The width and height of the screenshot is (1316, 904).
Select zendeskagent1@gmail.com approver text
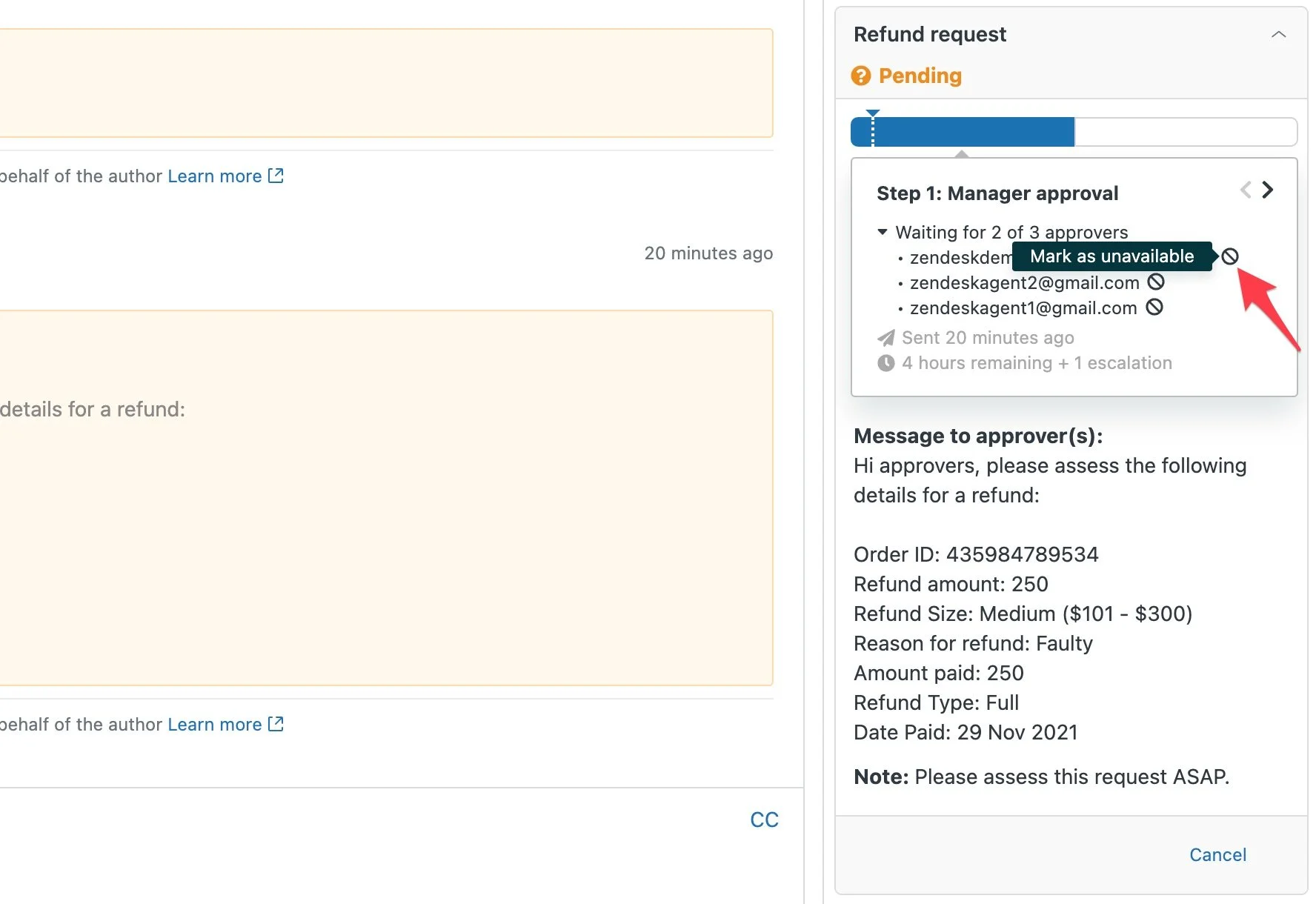pyautogui.click(x=1023, y=308)
